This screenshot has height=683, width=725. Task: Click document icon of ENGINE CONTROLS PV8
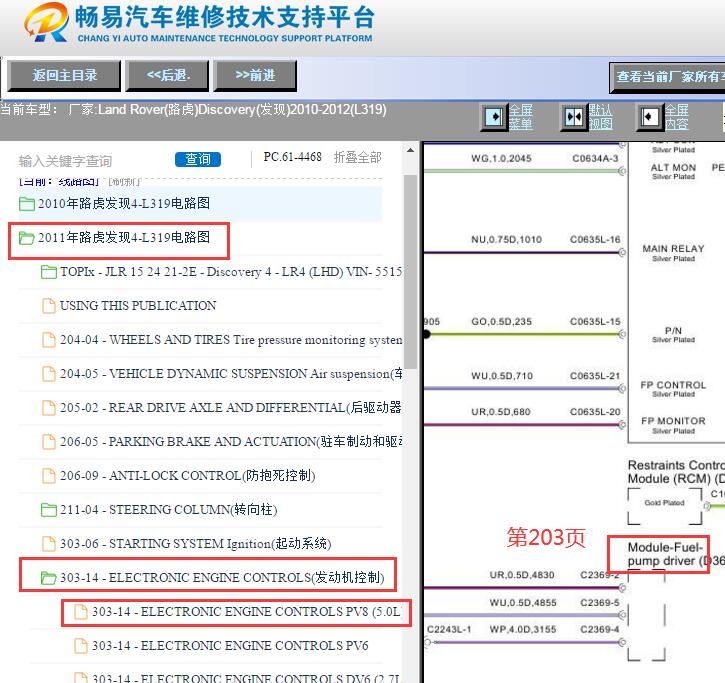[81, 612]
